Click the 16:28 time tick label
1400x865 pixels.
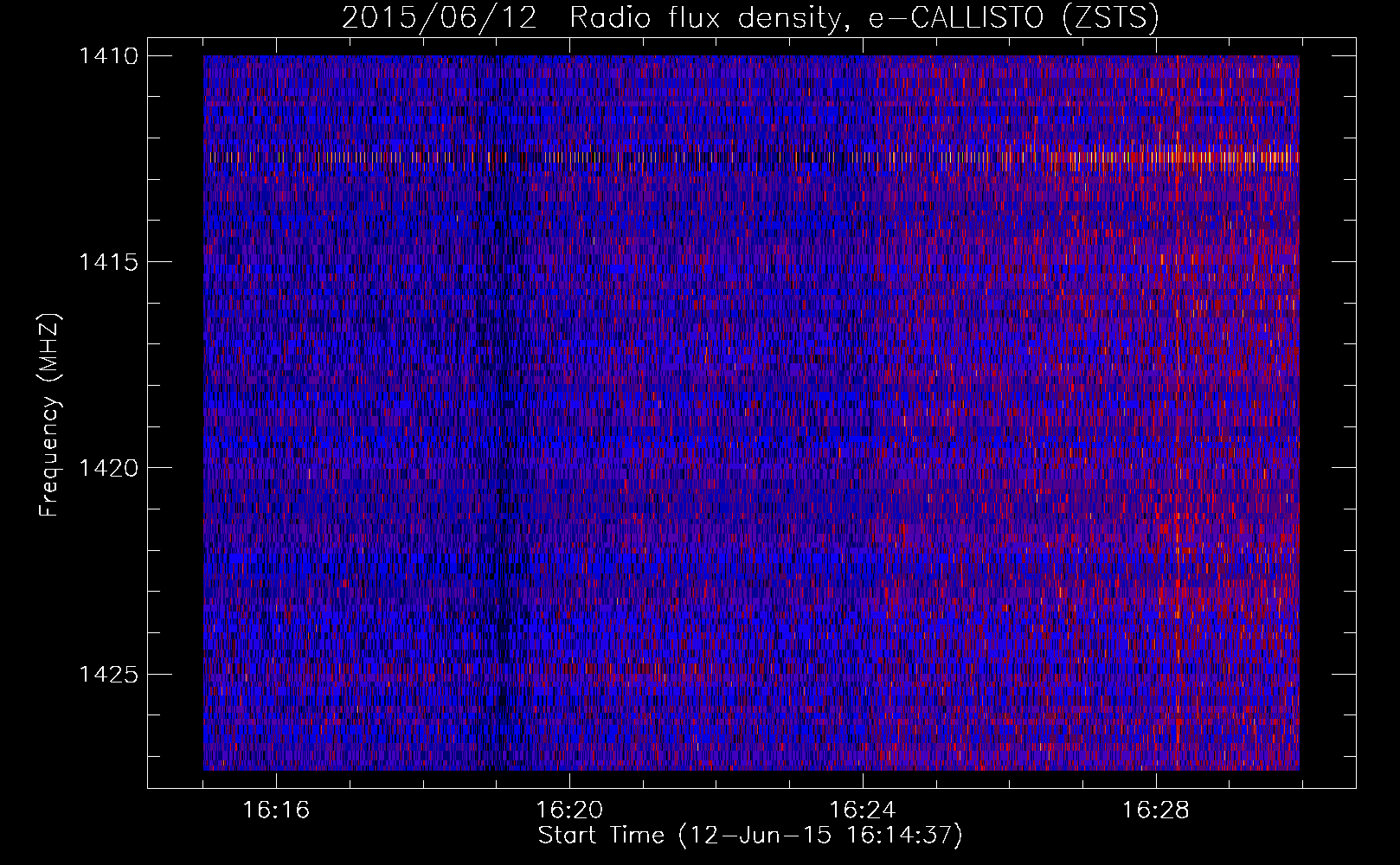tap(1156, 811)
